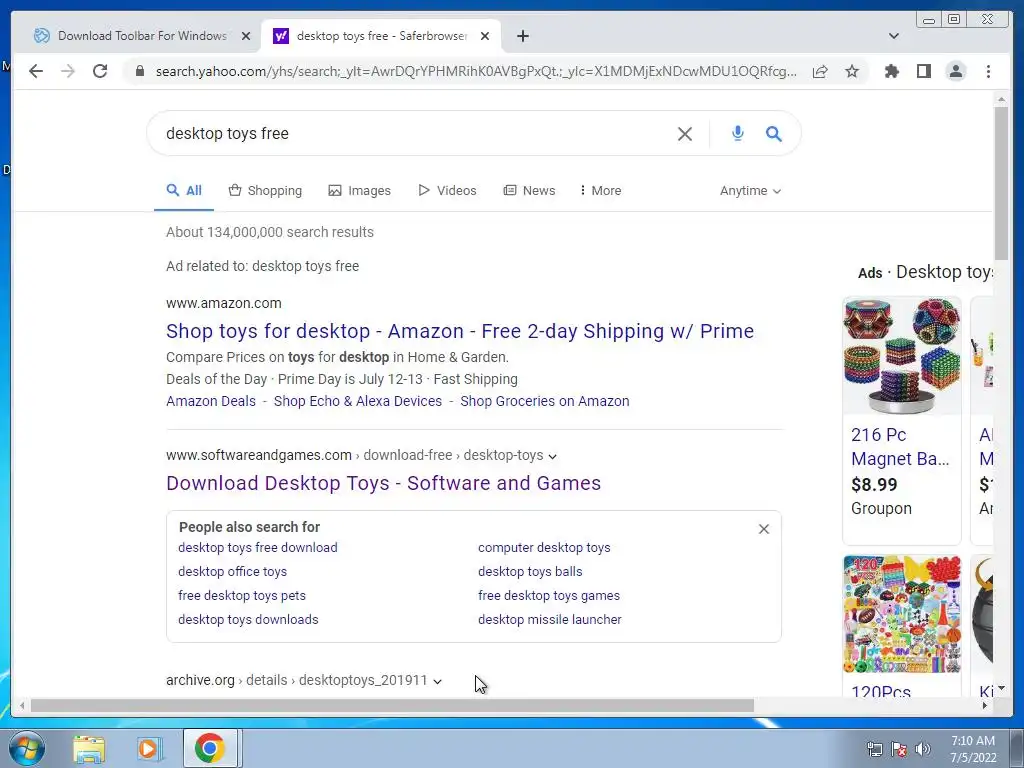
Task: Search desktop missile launcher suggestion
Action: 550,620
